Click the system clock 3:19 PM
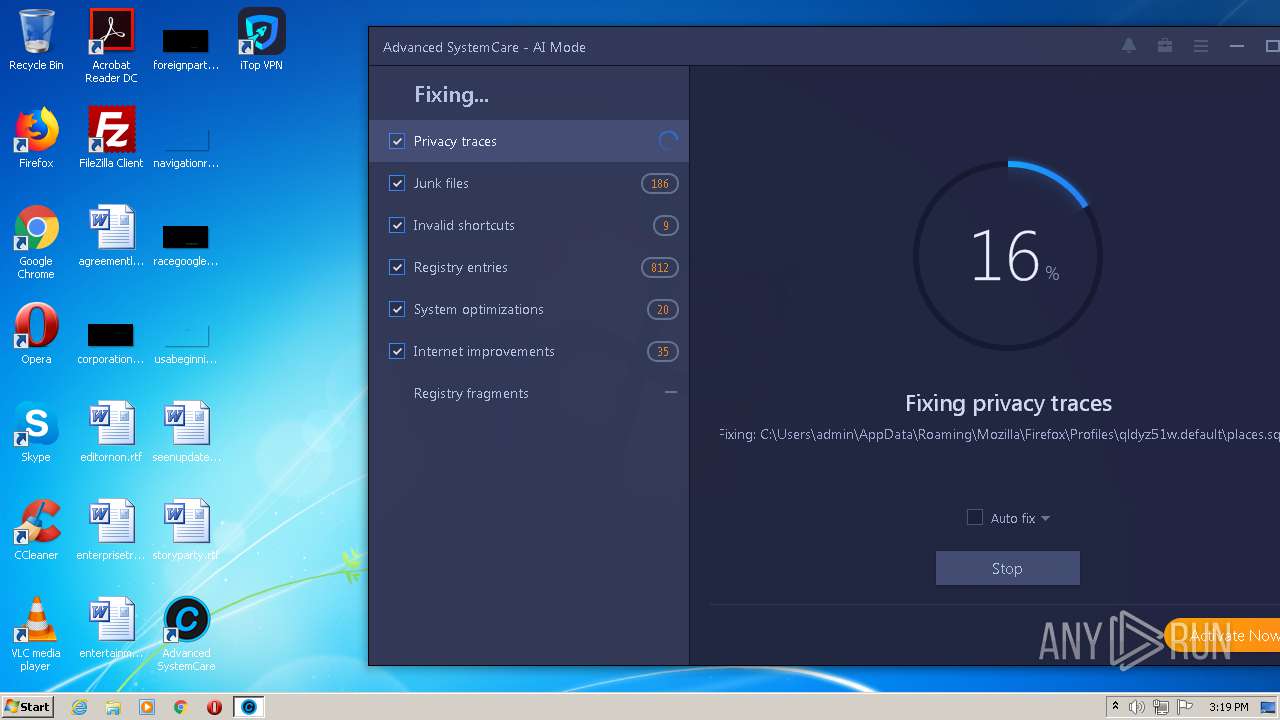The width and height of the screenshot is (1280, 720). [x=1228, y=707]
